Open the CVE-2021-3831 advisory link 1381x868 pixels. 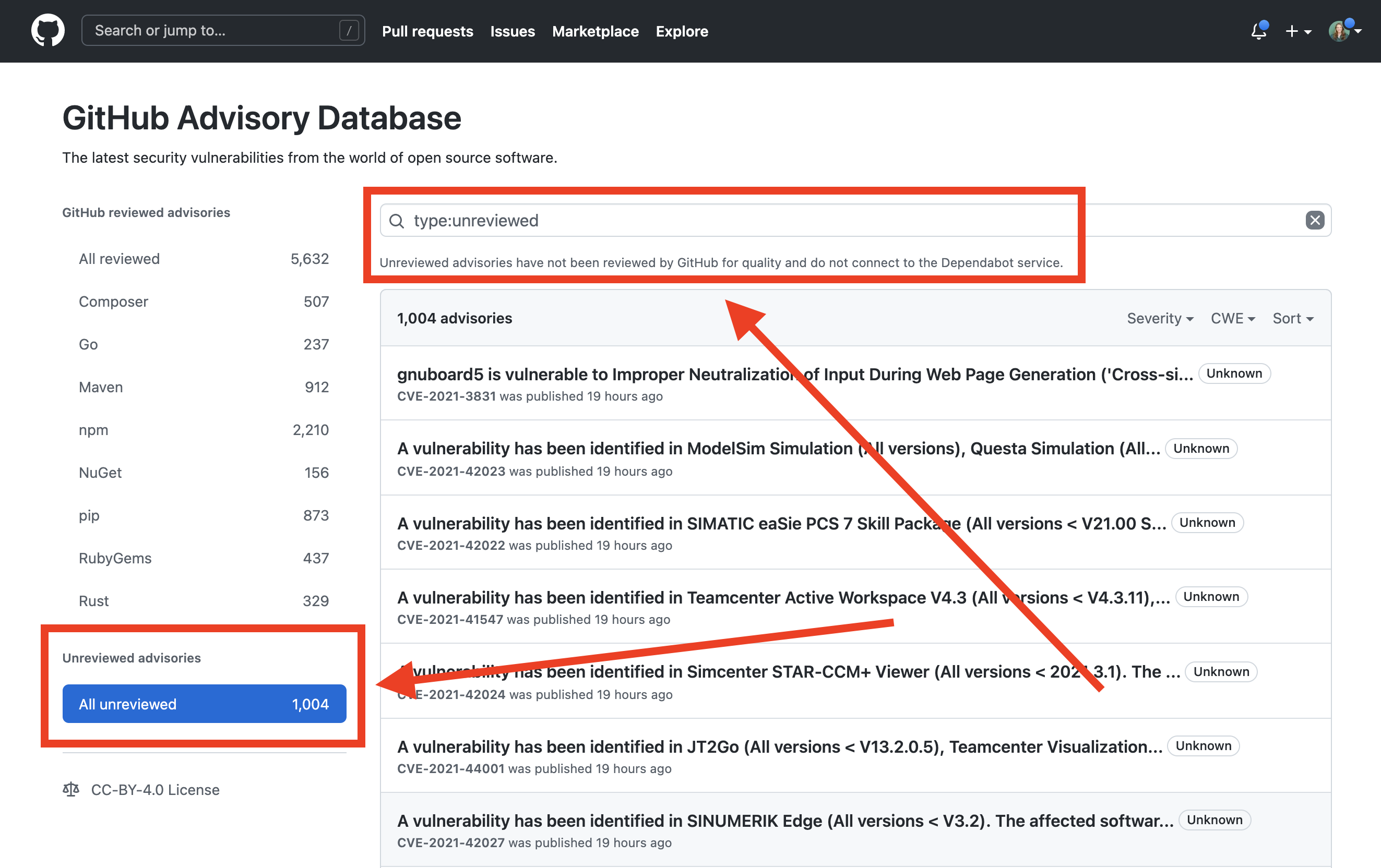click(x=447, y=396)
